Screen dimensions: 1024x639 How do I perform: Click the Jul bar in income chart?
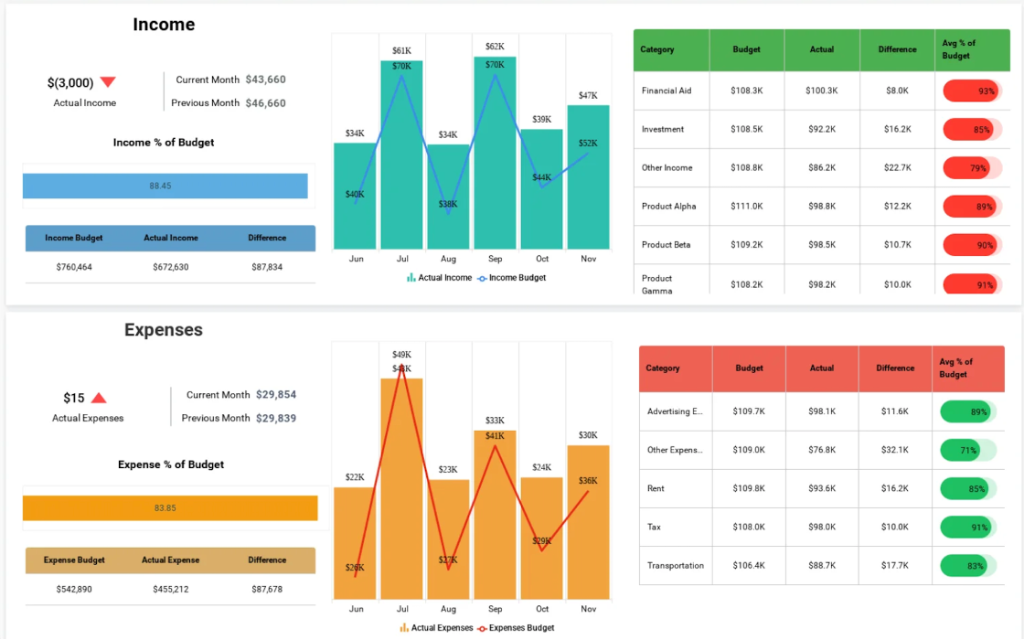tap(402, 155)
